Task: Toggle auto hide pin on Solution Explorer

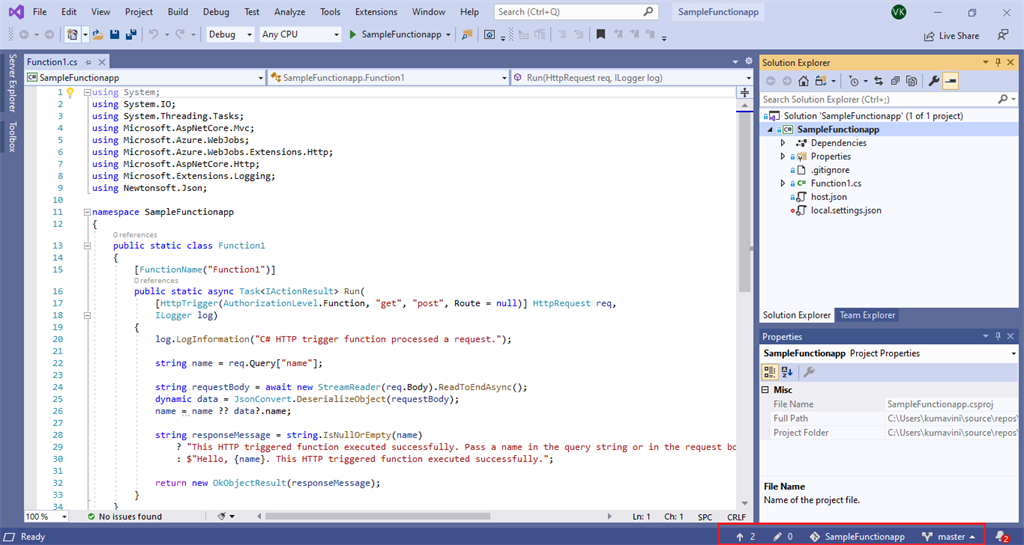Action: click(998, 63)
